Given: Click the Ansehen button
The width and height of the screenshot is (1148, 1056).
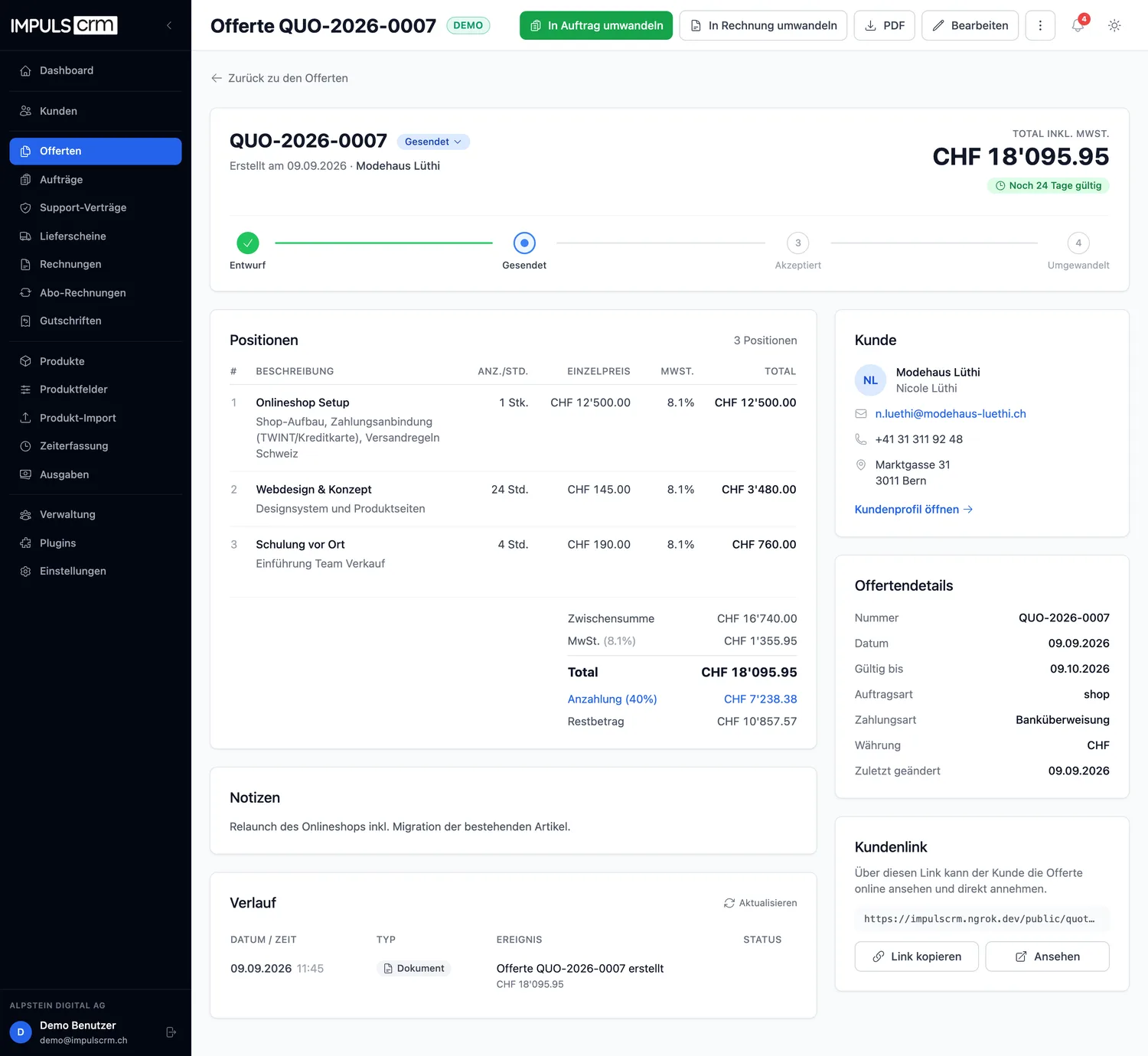Looking at the screenshot, I should [1048, 957].
